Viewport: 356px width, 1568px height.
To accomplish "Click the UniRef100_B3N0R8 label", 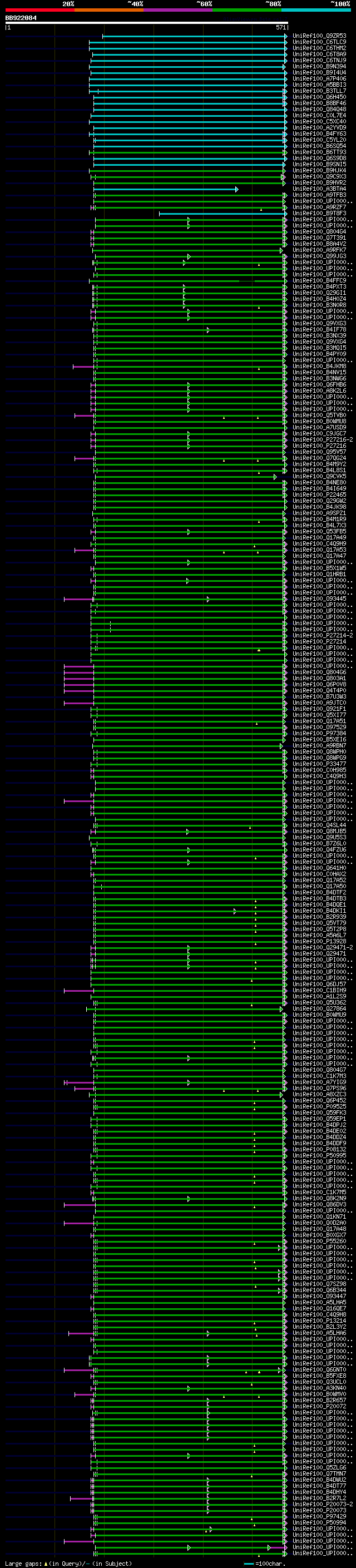I will (x=319, y=305).
